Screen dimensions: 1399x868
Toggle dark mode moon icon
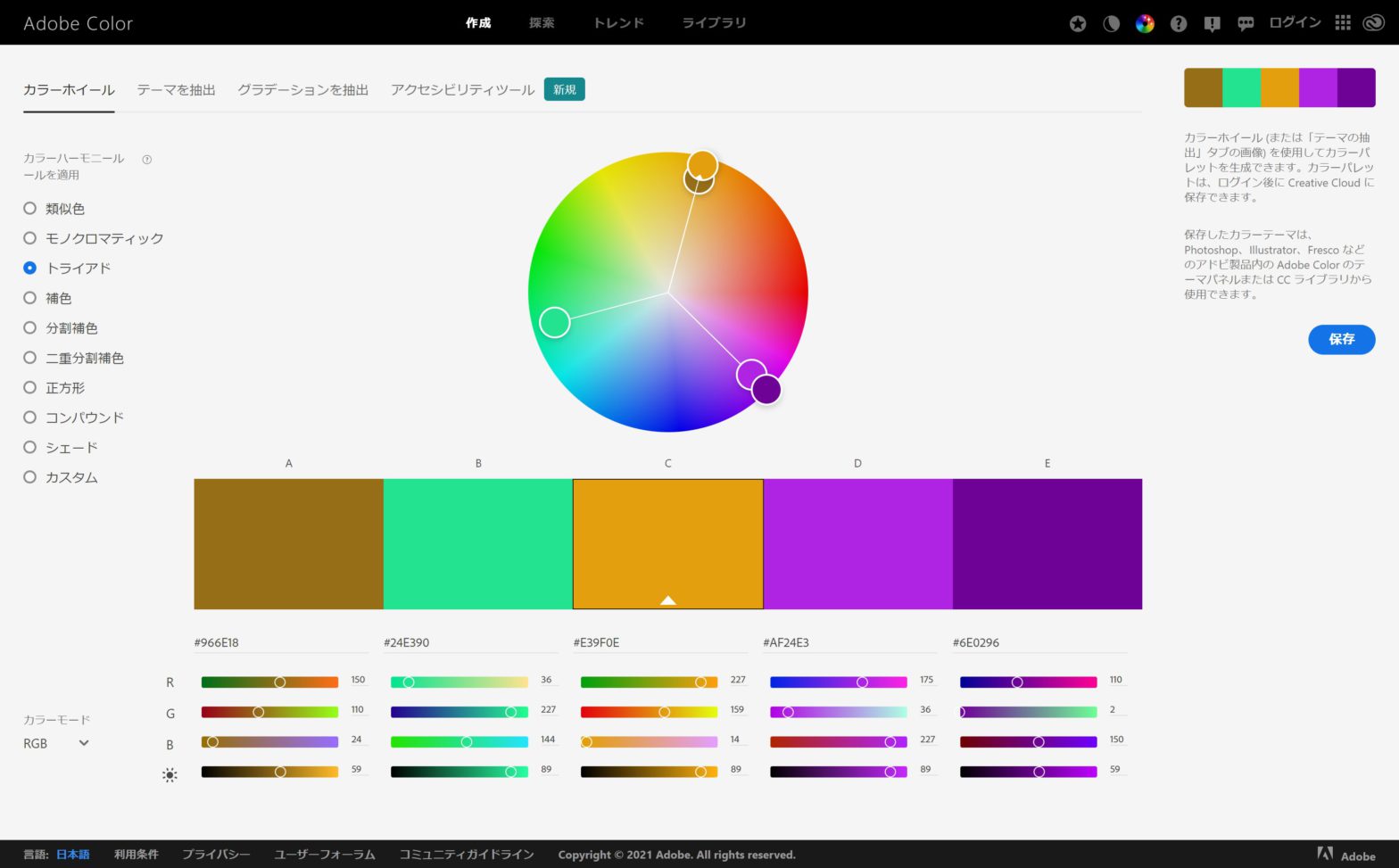(1111, 24)
